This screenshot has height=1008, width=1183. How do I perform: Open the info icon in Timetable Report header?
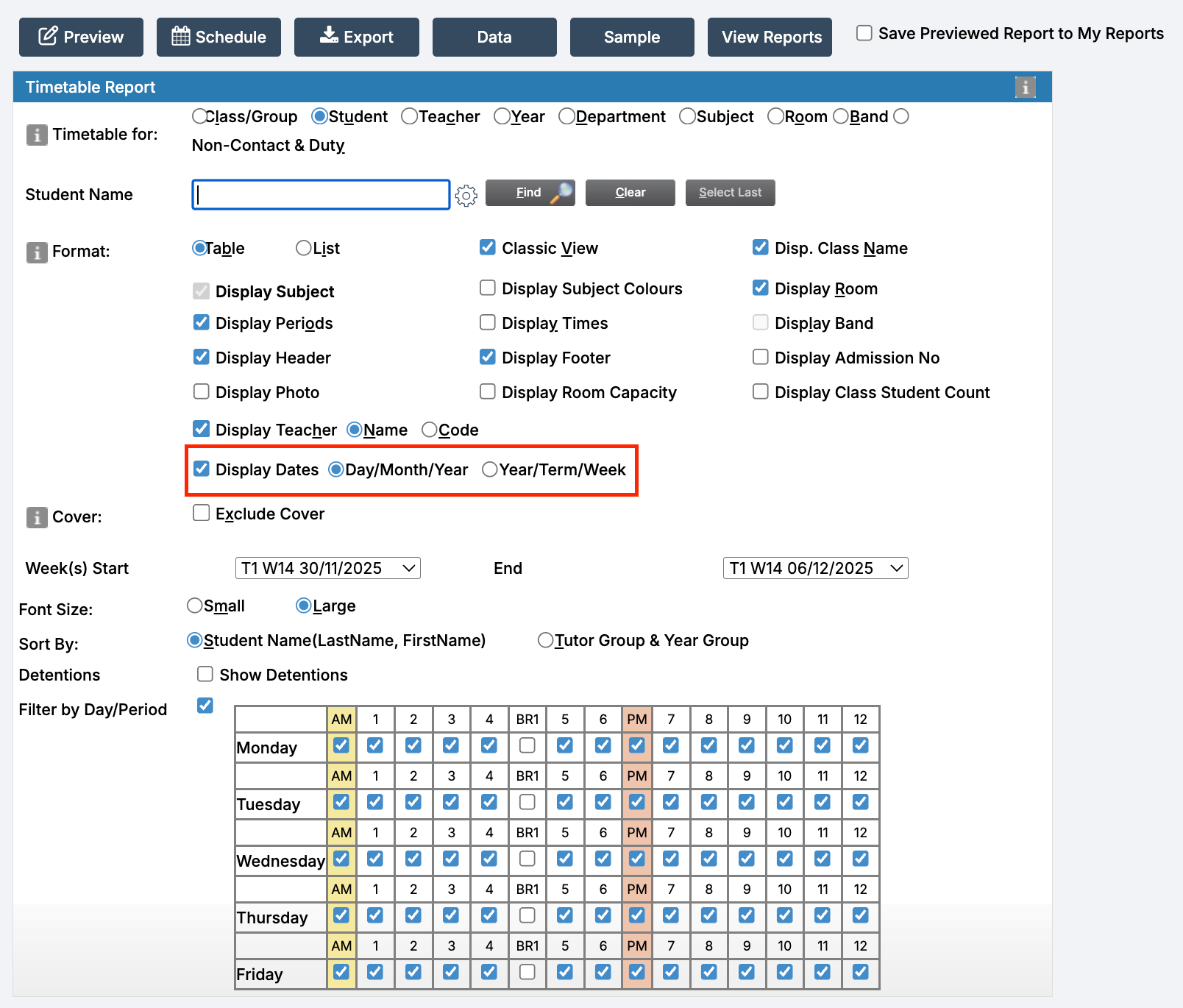(1025, 87)
